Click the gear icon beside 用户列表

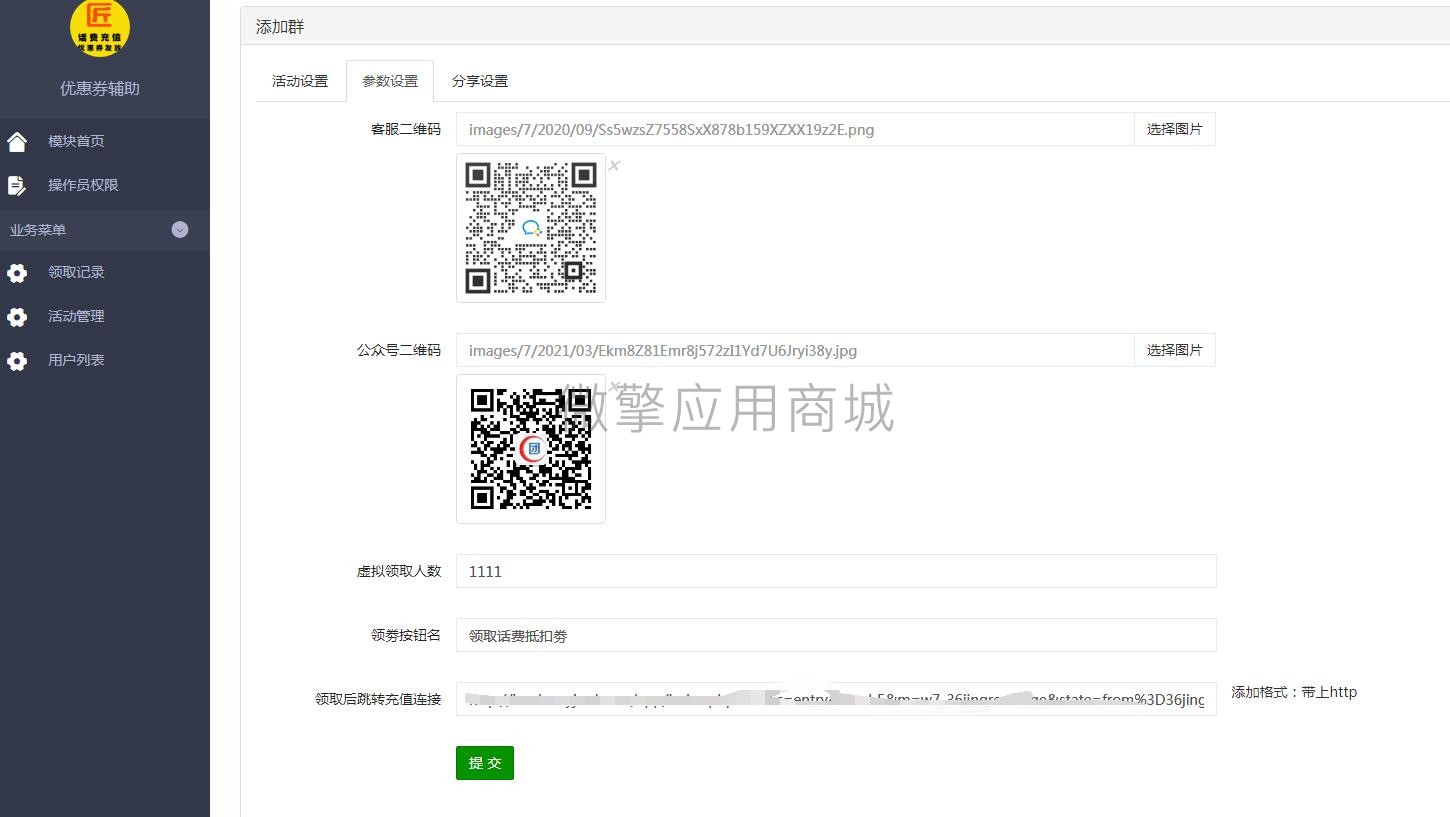(x=17, y=361)
